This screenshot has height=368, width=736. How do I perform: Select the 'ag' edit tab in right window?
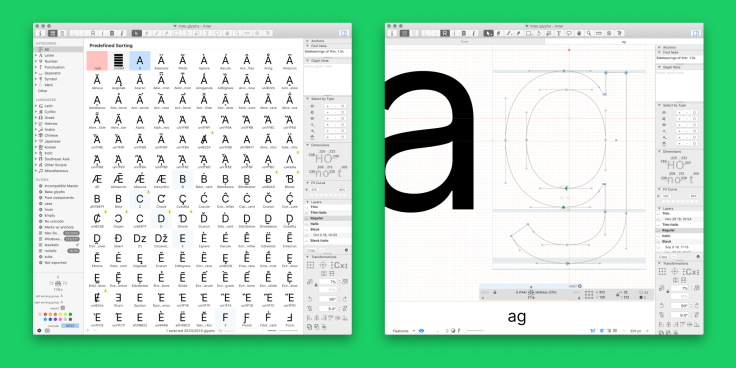point(624,41)
